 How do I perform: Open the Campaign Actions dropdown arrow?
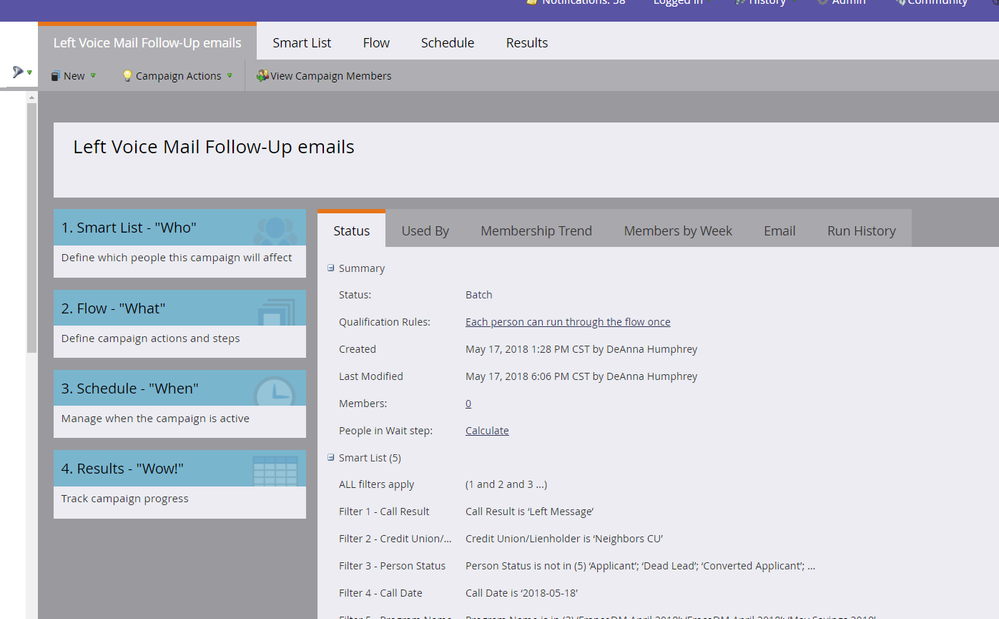(230, 75)
